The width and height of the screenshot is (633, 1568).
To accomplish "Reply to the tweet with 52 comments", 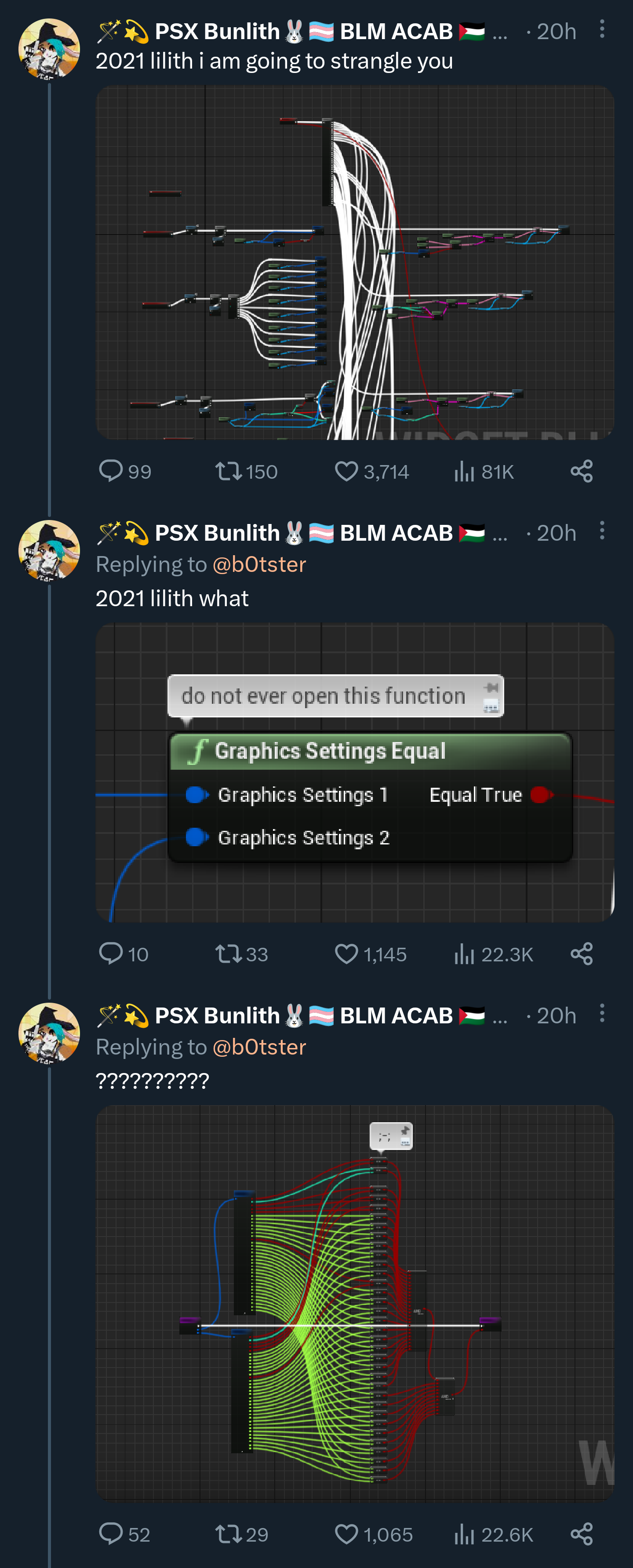I will [111, 1534].
